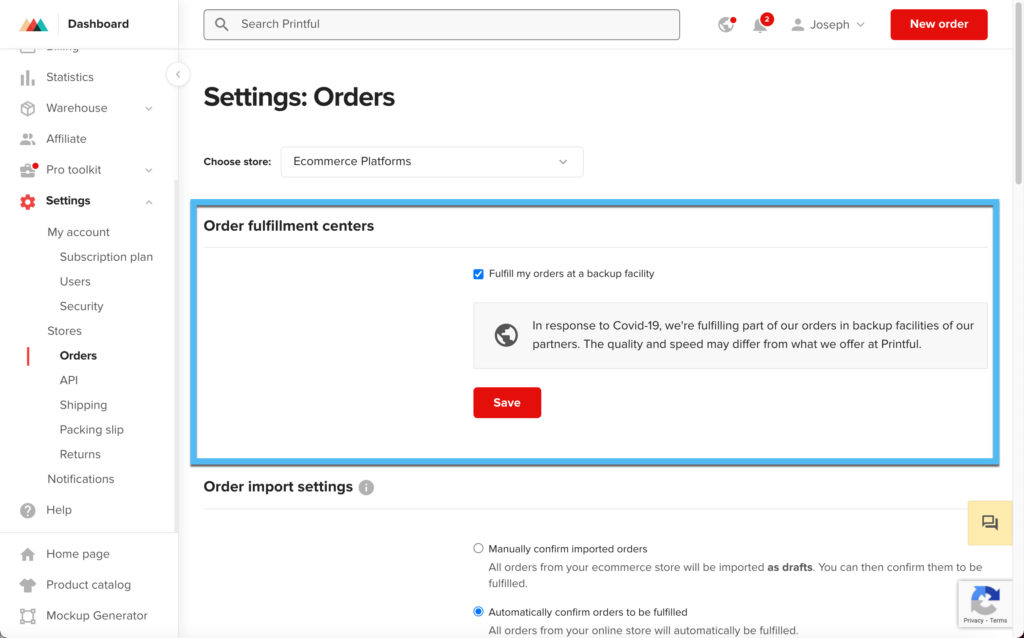Open the globe language icon in header
Image resolution: width=1024 pixels, height=638 pixels.
click(x=726, y=24)
